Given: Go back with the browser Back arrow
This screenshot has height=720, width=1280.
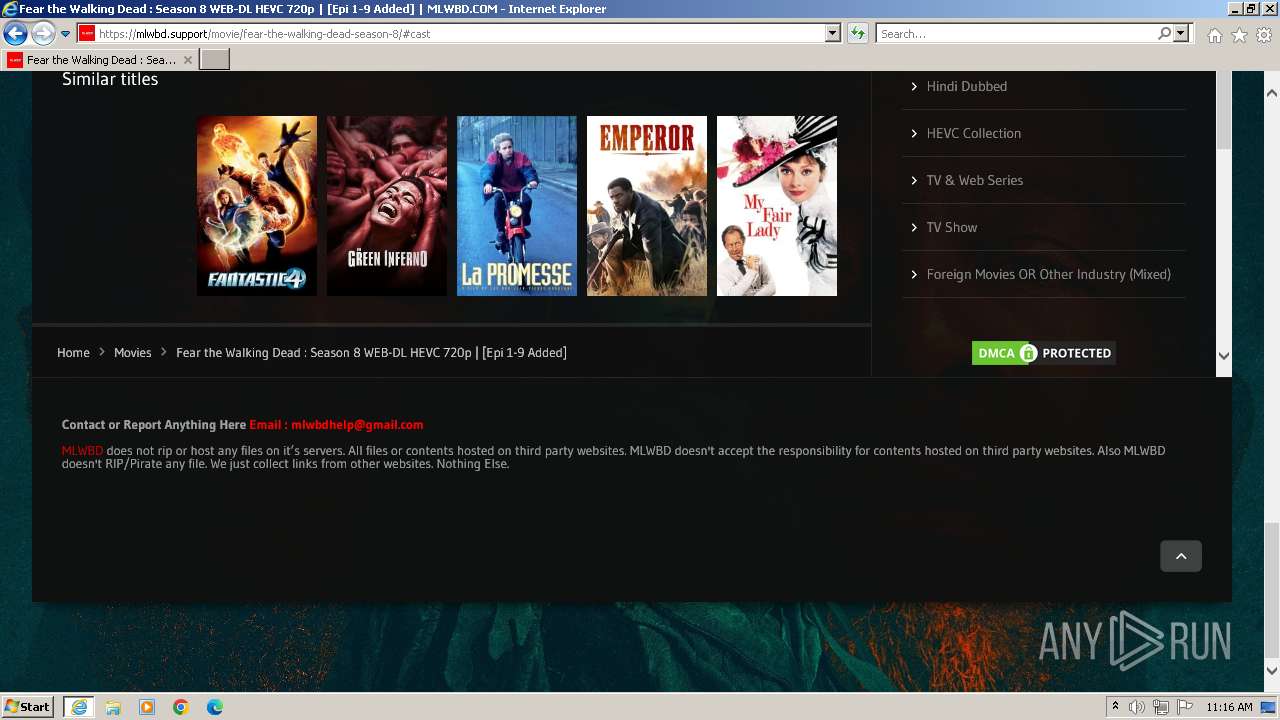Looking at the screenshot, I should tap(15, 34).
